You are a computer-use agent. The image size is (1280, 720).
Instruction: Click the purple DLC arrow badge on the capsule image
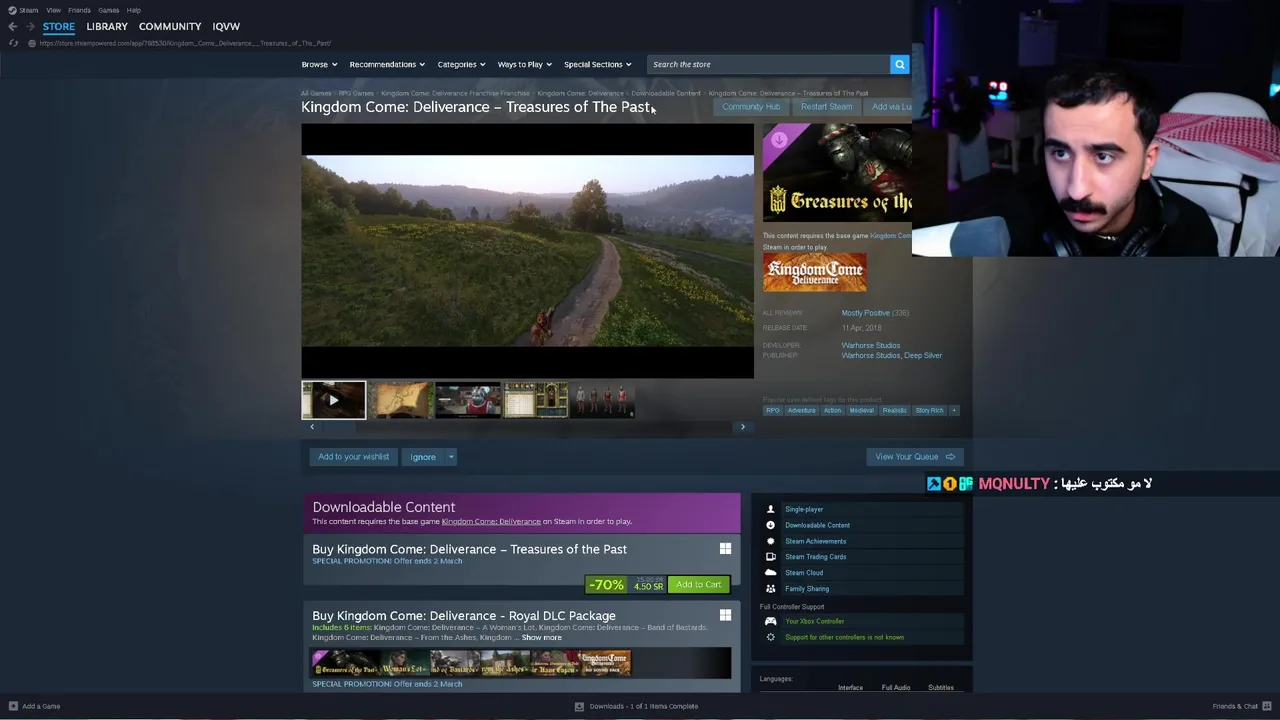(x=779, y=139)
